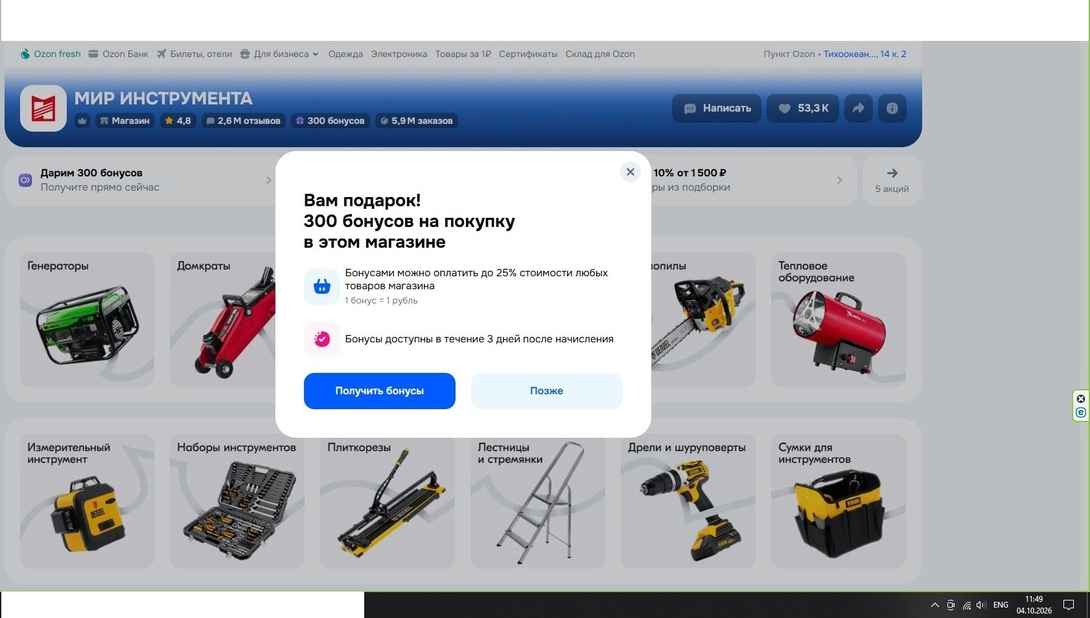Viewport: 1090px width, 618px height.
Task: Open Сумки для инструментов category
Action: [838, 501]
